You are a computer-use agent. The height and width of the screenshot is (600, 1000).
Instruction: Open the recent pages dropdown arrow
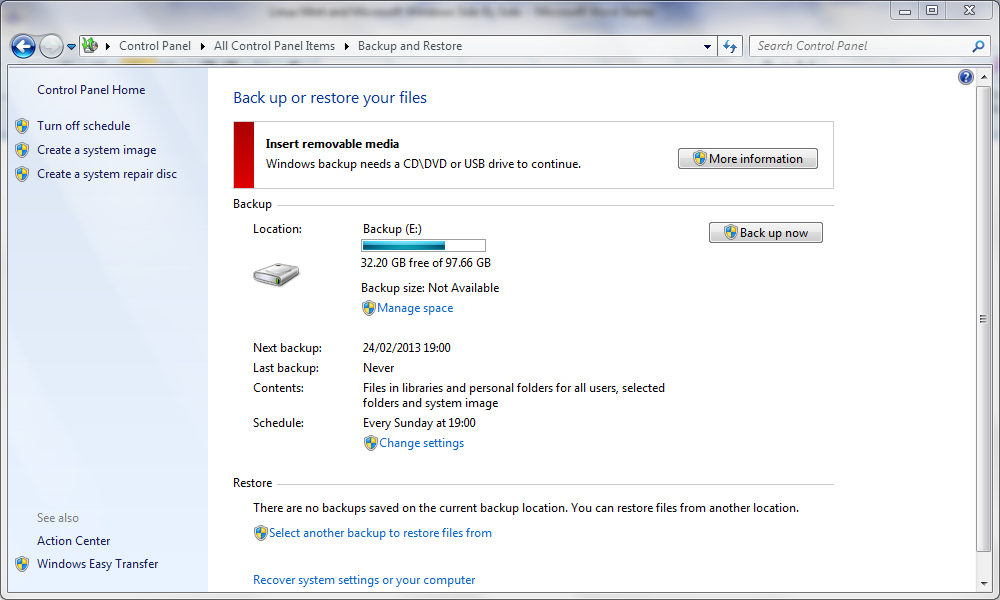pos(71,47)
